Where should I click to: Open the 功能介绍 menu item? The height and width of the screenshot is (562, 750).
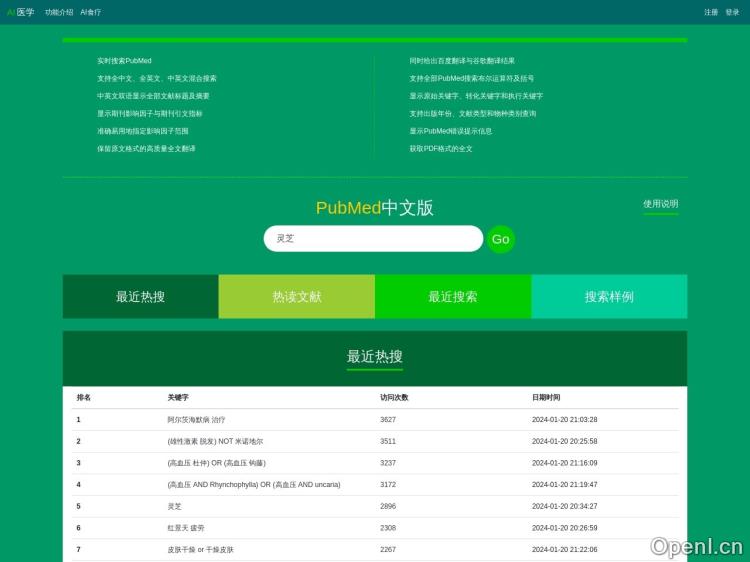[59, 12]
